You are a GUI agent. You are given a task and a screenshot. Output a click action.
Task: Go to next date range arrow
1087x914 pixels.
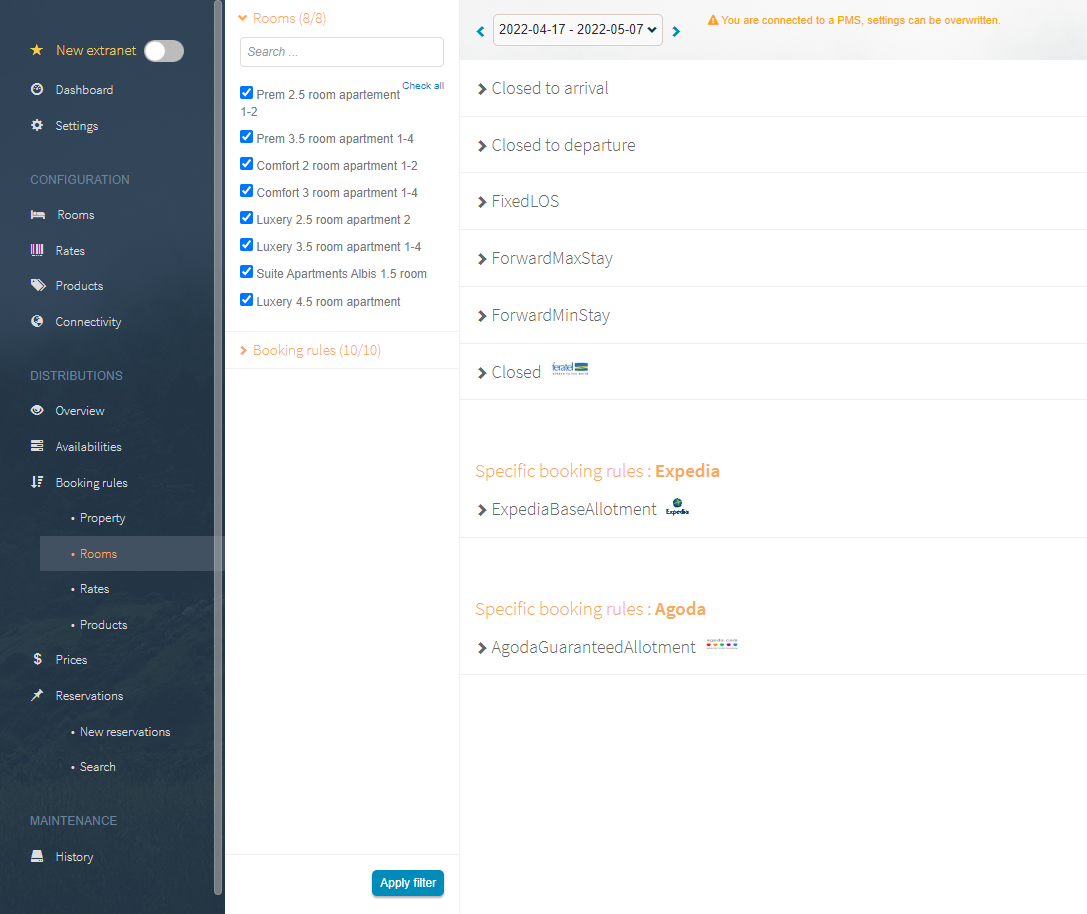(x=676, y=32)
